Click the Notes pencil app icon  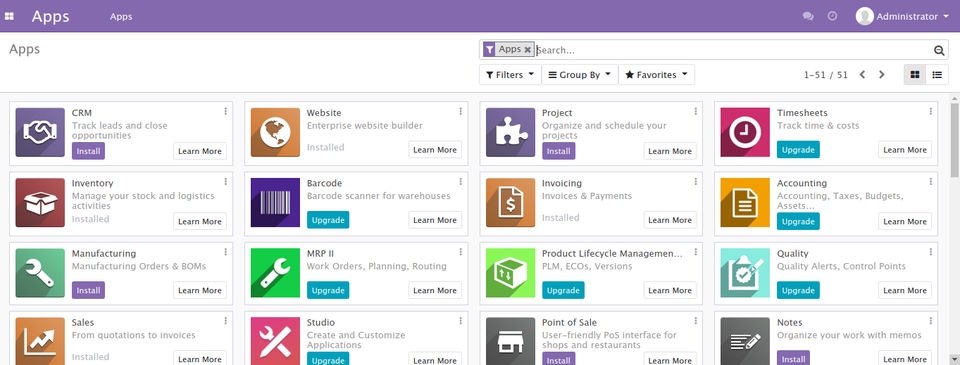[x=745, y=341]
